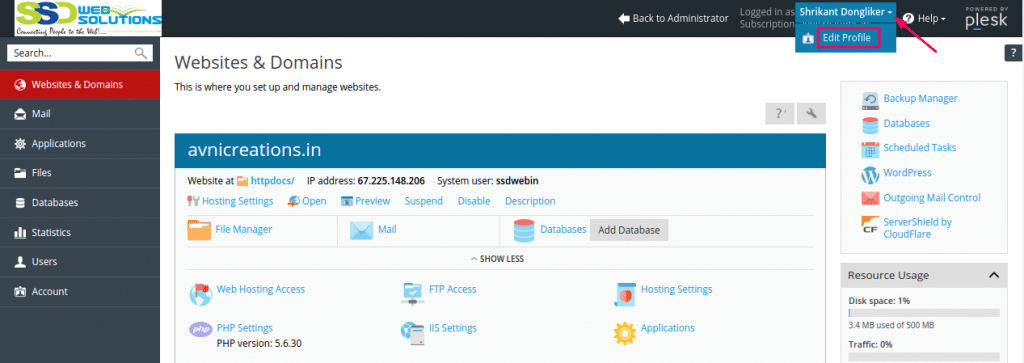The height and width of the screenshot is (363, 1024).
Task: Click the Scheduled Tasks calendar icon
Action: [x=871, y=149]
